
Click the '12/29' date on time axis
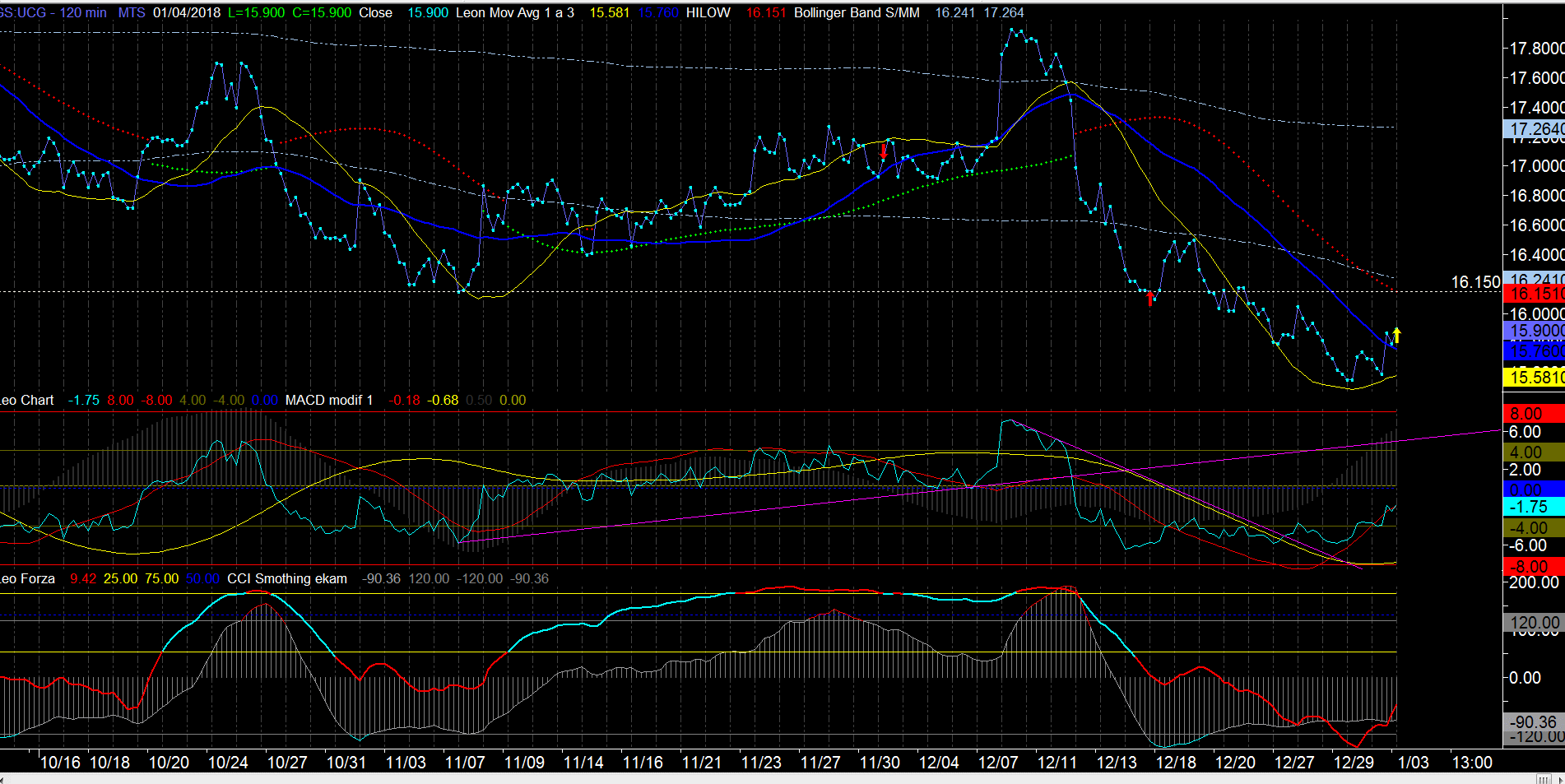[1354, 763]
